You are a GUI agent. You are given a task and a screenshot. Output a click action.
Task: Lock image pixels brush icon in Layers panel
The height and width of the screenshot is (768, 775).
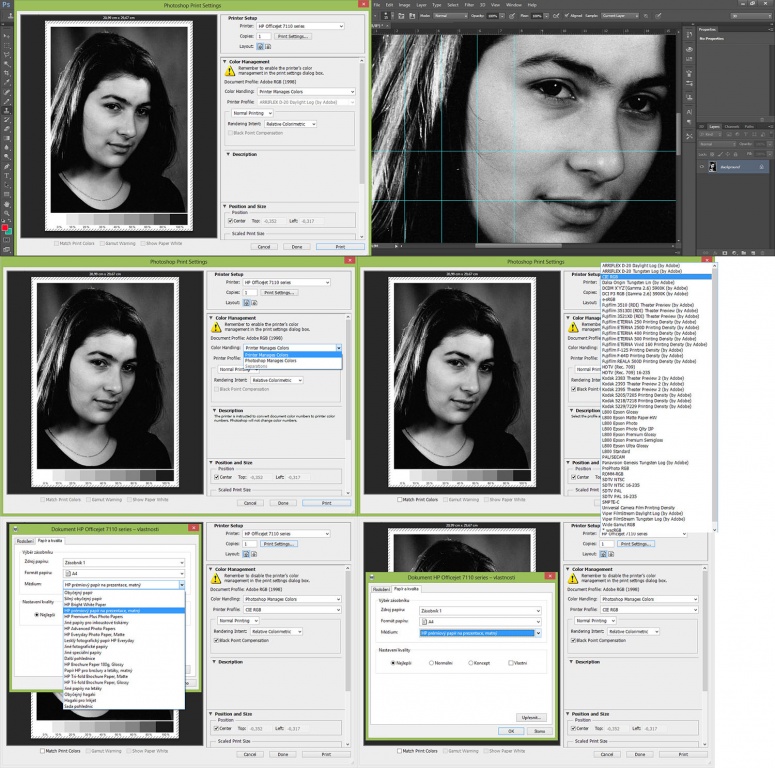(720, 154)
